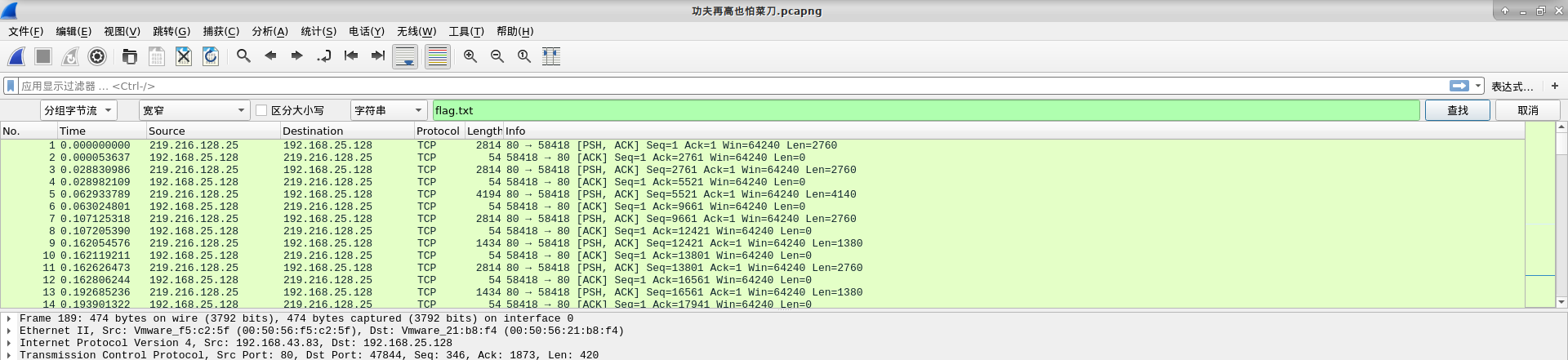The width and height of the screenshot is (1568, 360).
Task: Toggle packet list colorization
Action: tap(438, 56)
